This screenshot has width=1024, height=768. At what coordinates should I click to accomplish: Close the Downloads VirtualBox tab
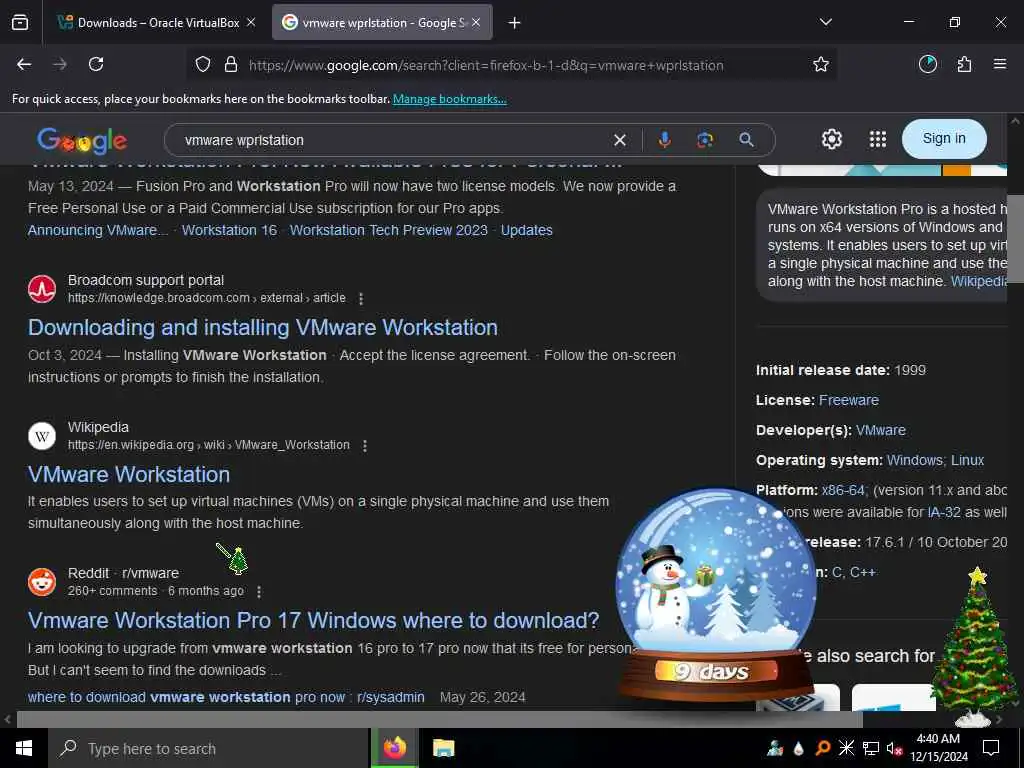tap(251, 22)
